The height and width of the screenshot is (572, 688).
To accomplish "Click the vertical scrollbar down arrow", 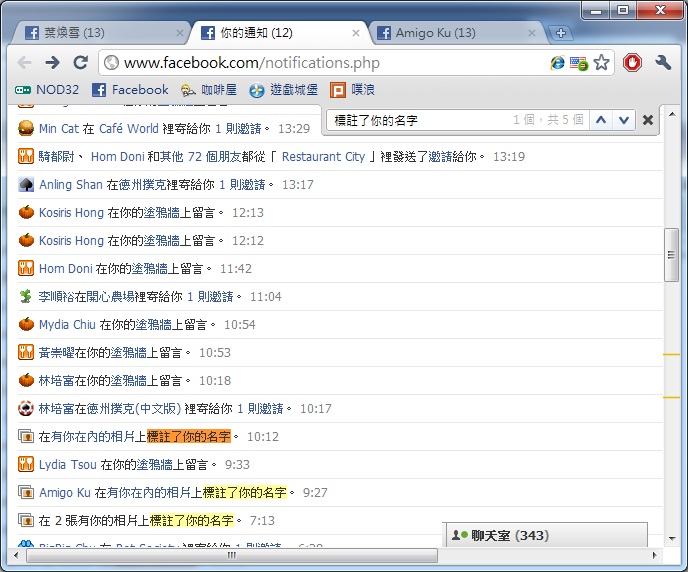I will [x=672, y=539].
